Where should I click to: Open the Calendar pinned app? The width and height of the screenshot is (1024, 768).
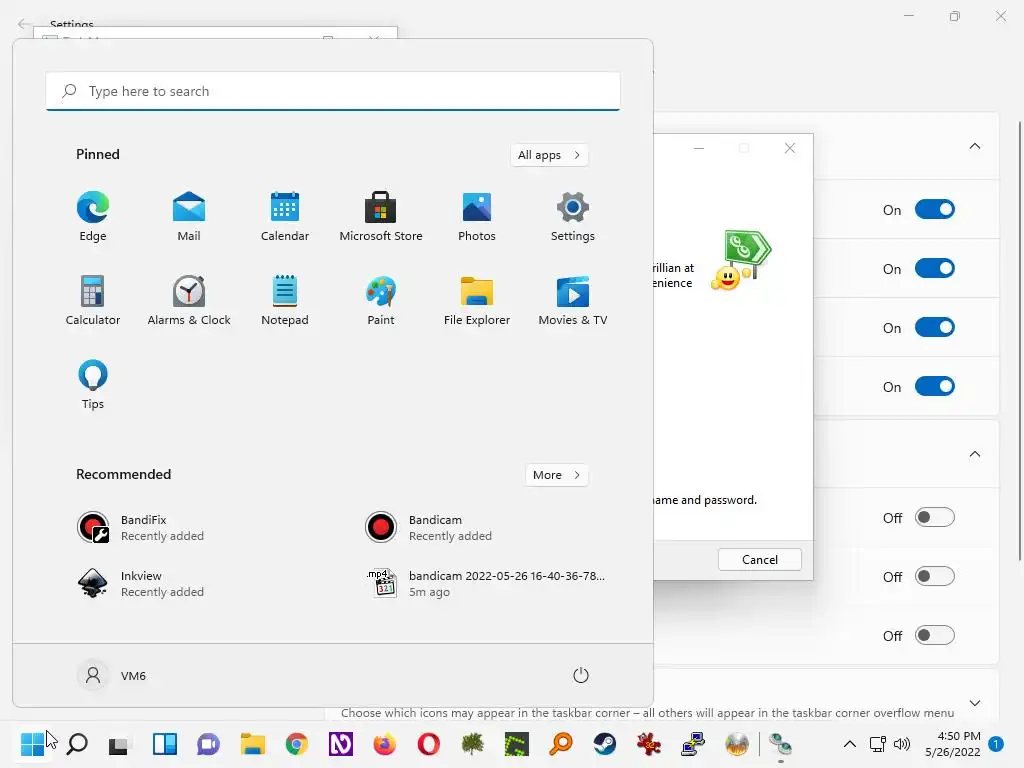pos(285,217)
